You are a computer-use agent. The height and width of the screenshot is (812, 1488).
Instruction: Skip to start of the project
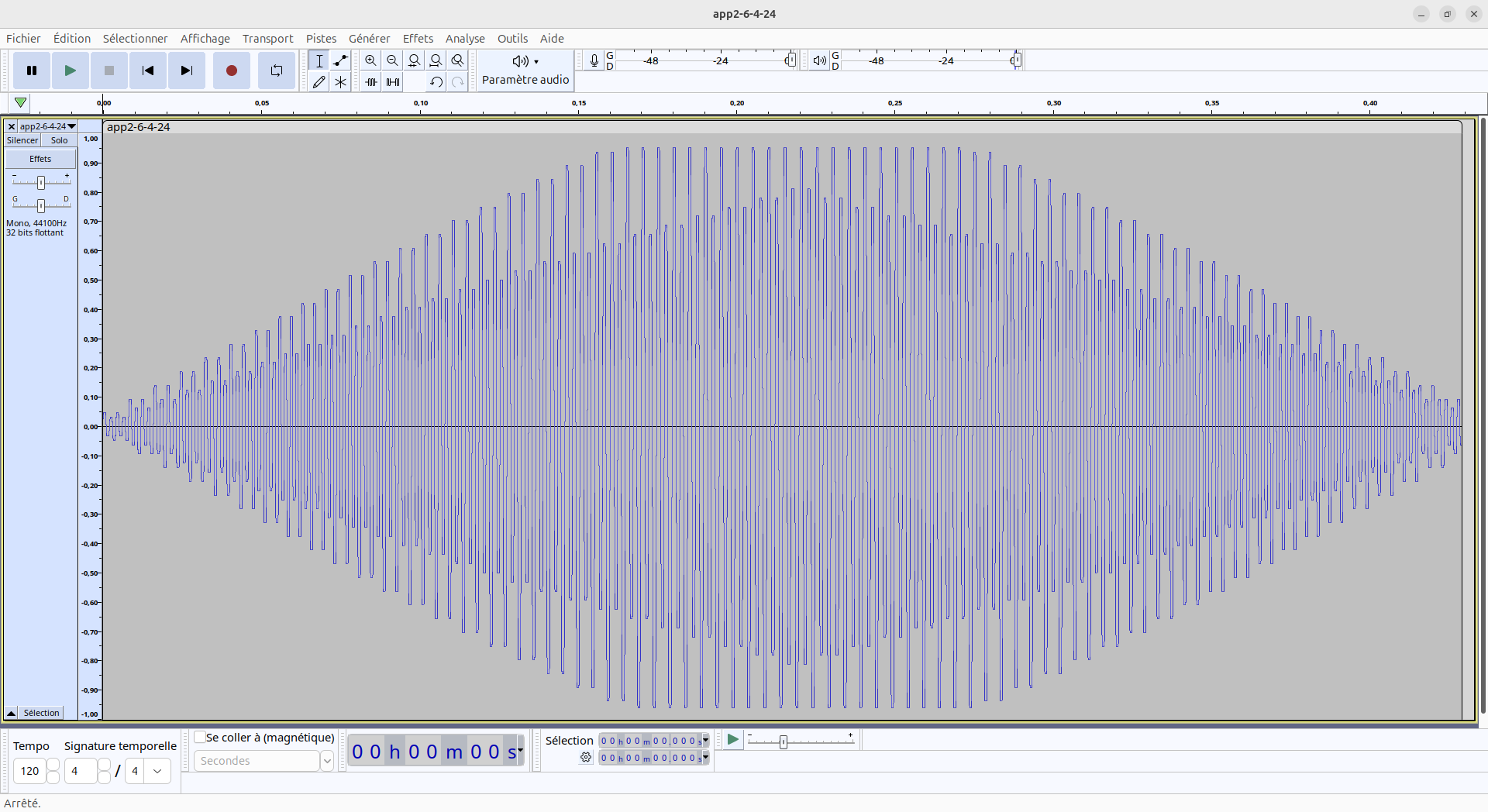(x=147, y=71)
